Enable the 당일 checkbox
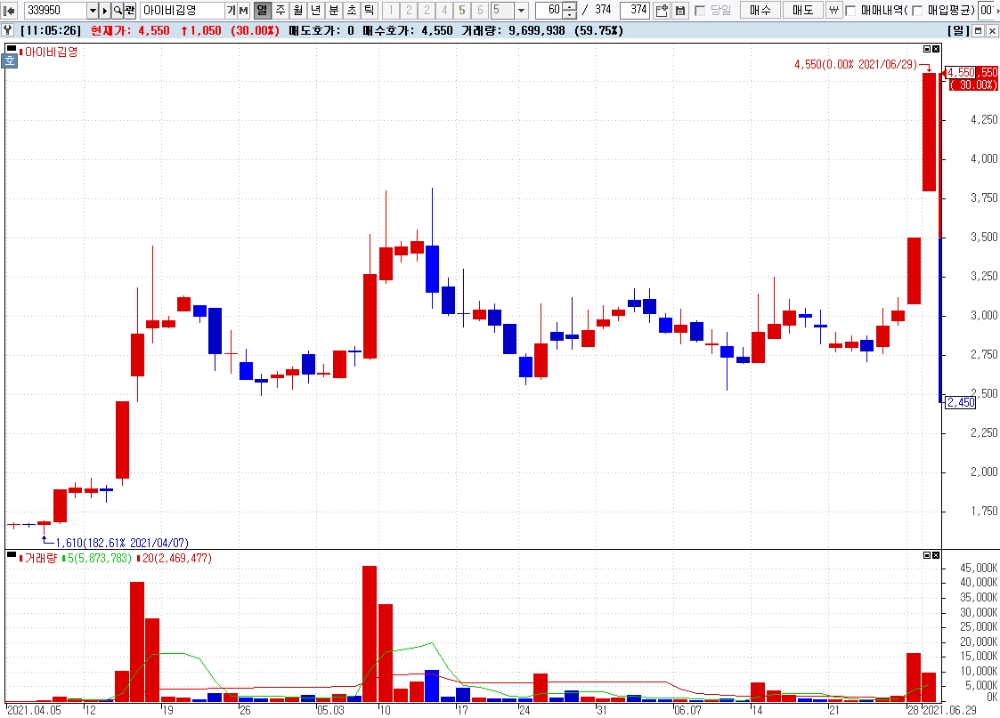 [x=700, y=10]
